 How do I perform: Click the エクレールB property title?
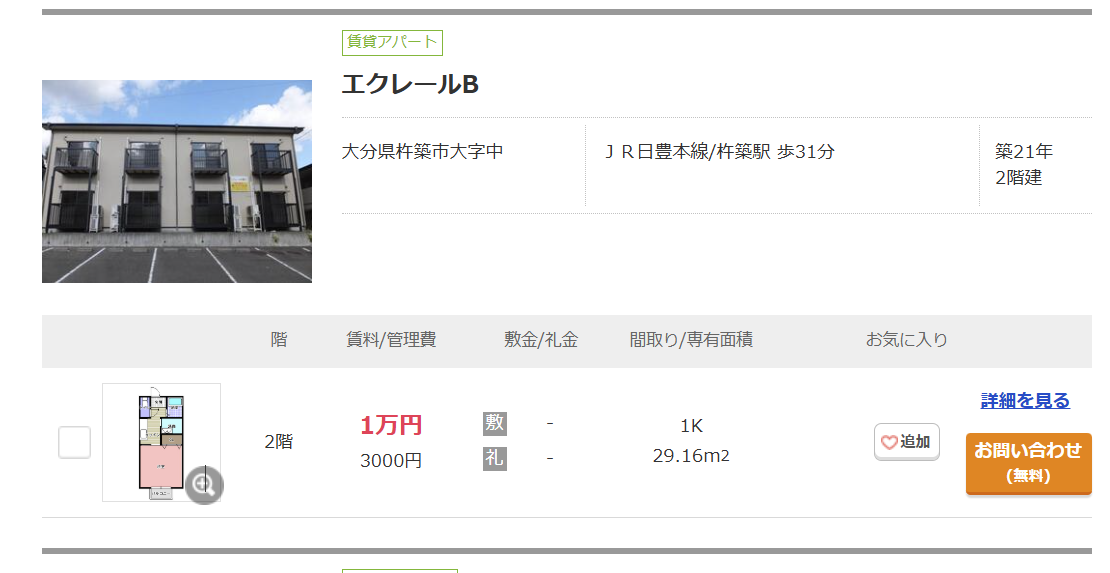point(410,85)
